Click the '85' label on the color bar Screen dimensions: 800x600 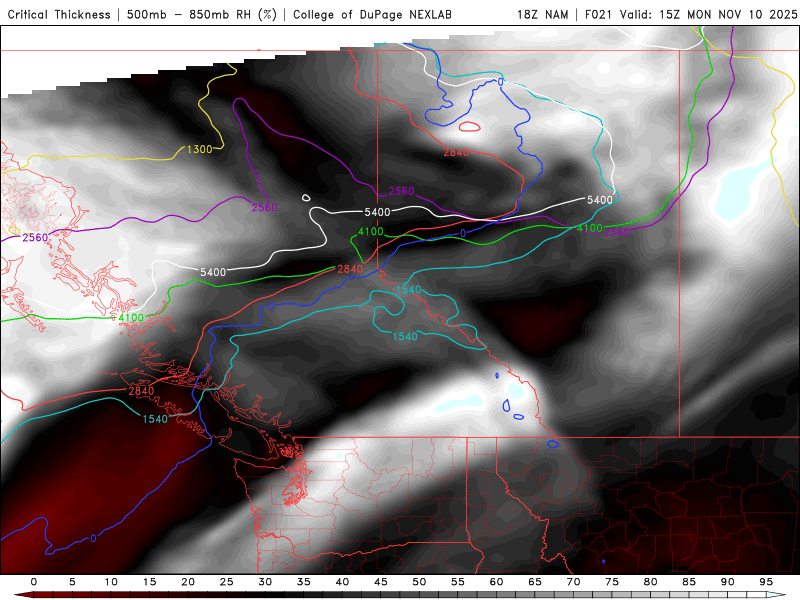tap(689, 582)
